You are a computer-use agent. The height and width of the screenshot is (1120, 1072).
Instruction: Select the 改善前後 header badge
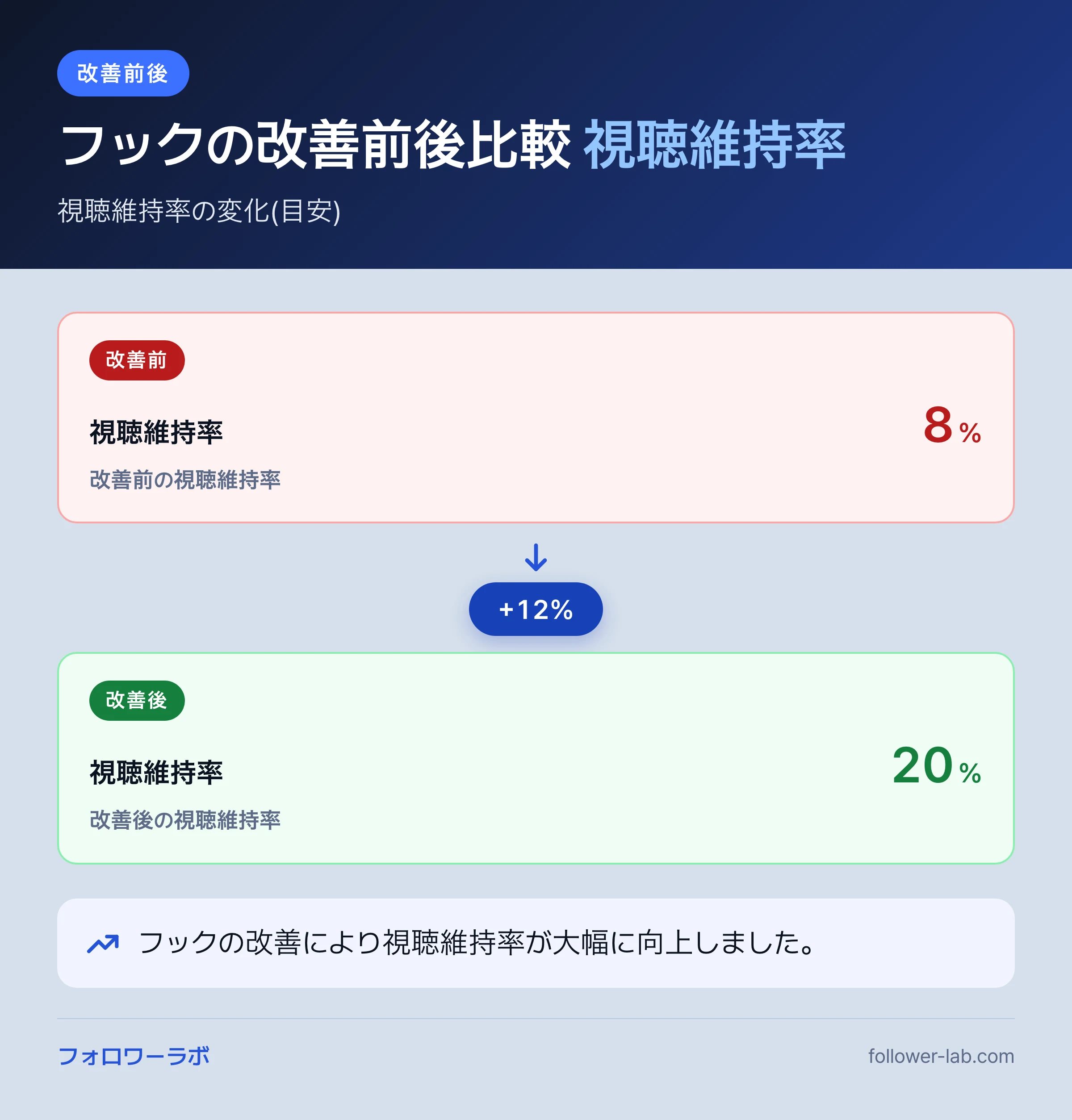point(123,73)
